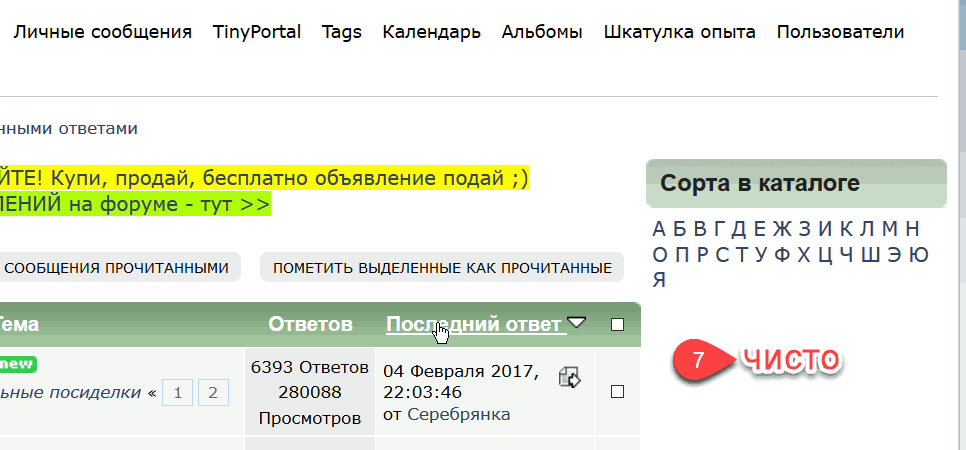Go to the Tags menu item

tap(341, 32)
